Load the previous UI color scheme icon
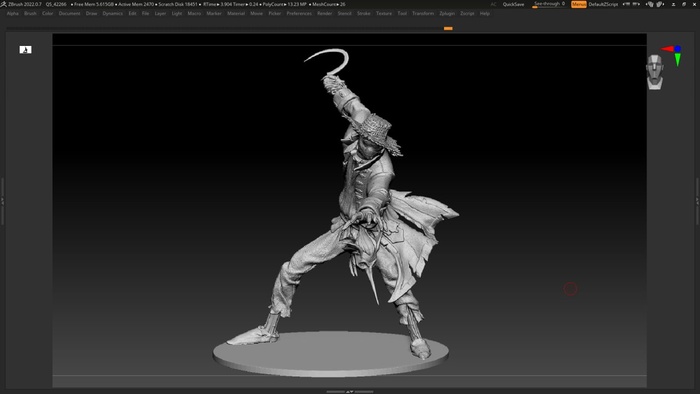The image size is (700, 394). [x=650, y=4]
